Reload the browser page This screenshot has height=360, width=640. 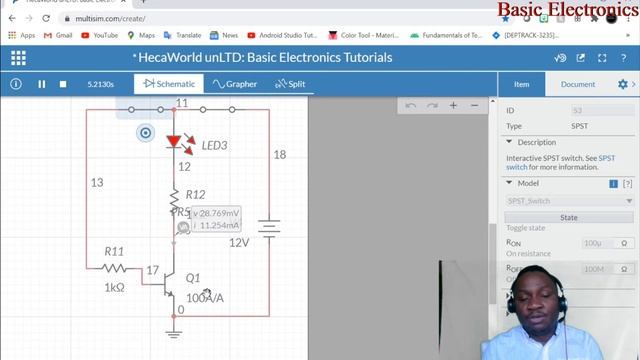click(46, 18)
